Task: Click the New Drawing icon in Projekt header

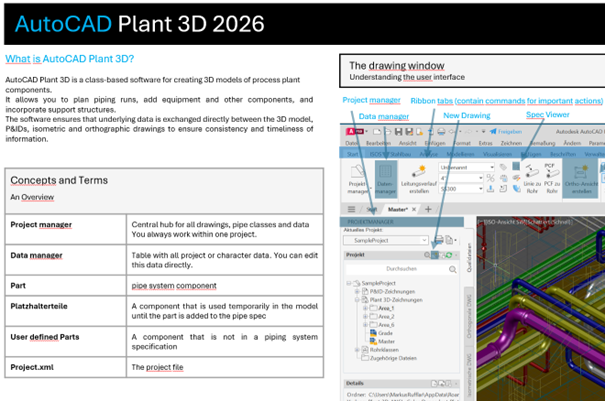Action: pos(434,255)
